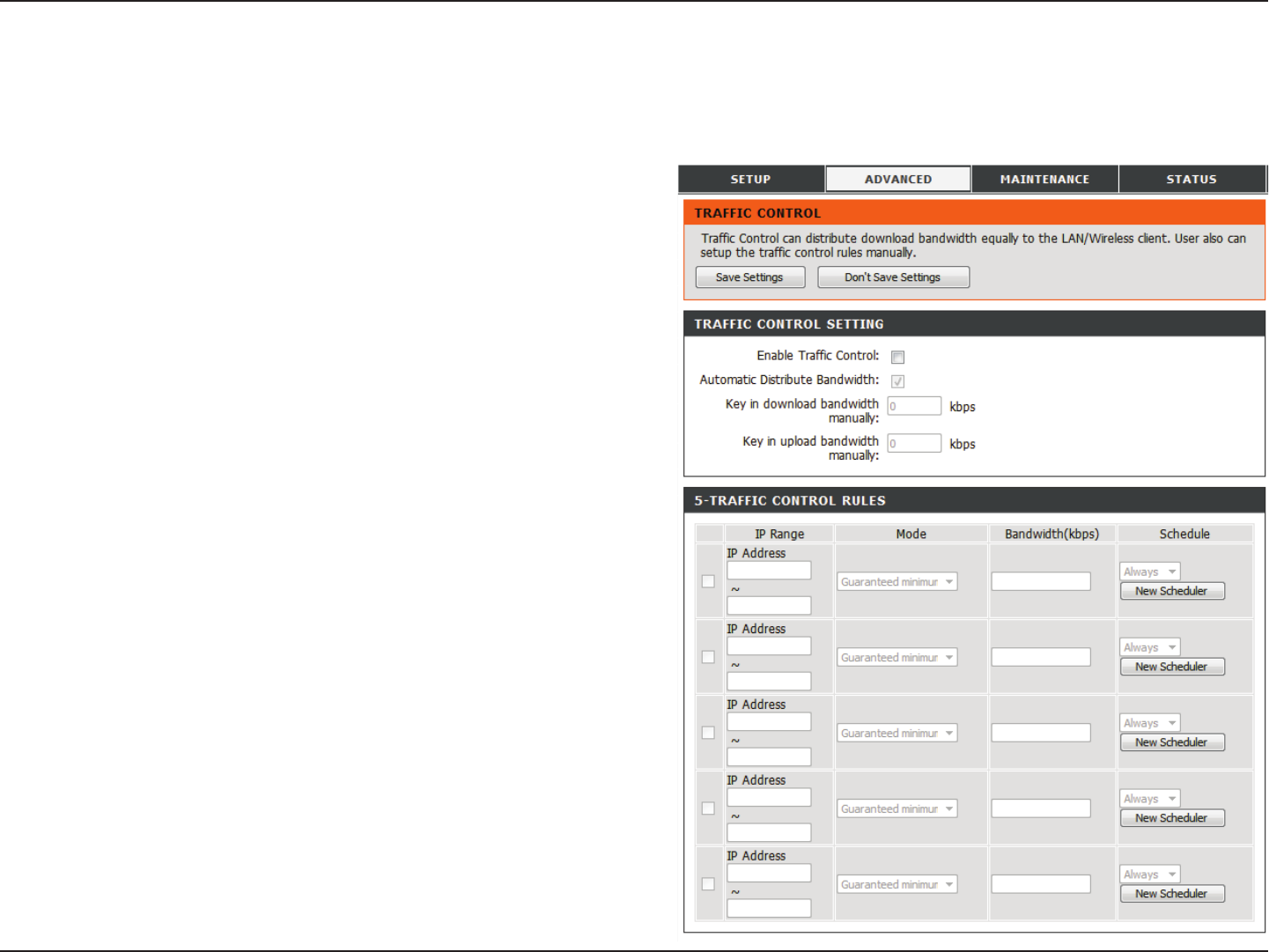The image size is (1269, 952).
Task: Open third rule's Guaranteed minimum mode dropdown
Action: pos(896,734)
